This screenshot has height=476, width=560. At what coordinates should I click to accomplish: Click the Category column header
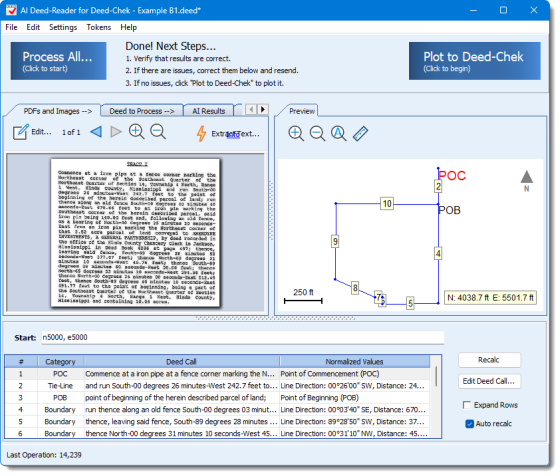click(x=60, y=362)
